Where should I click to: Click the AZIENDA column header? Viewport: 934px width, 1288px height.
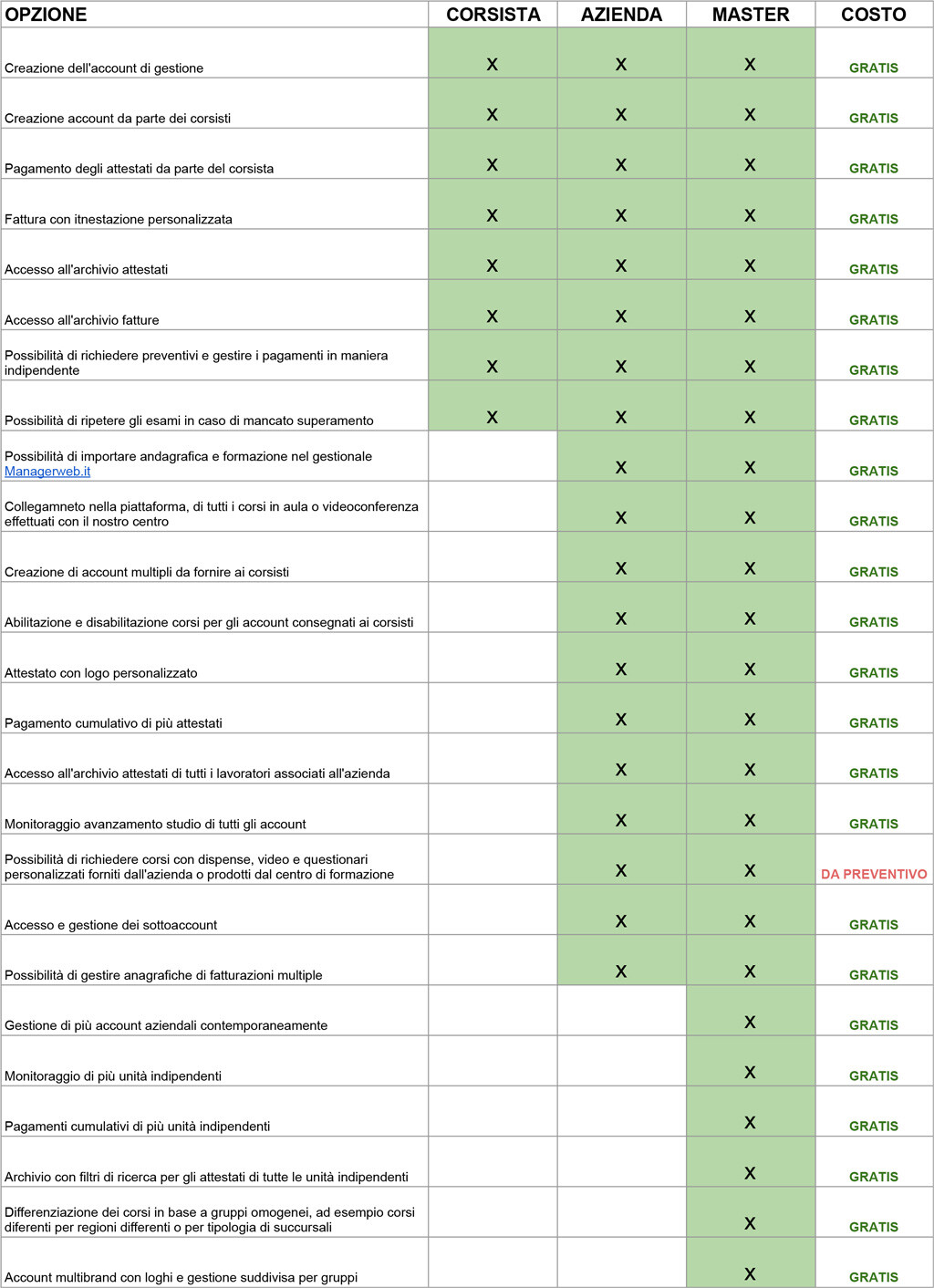pos(621,15)
